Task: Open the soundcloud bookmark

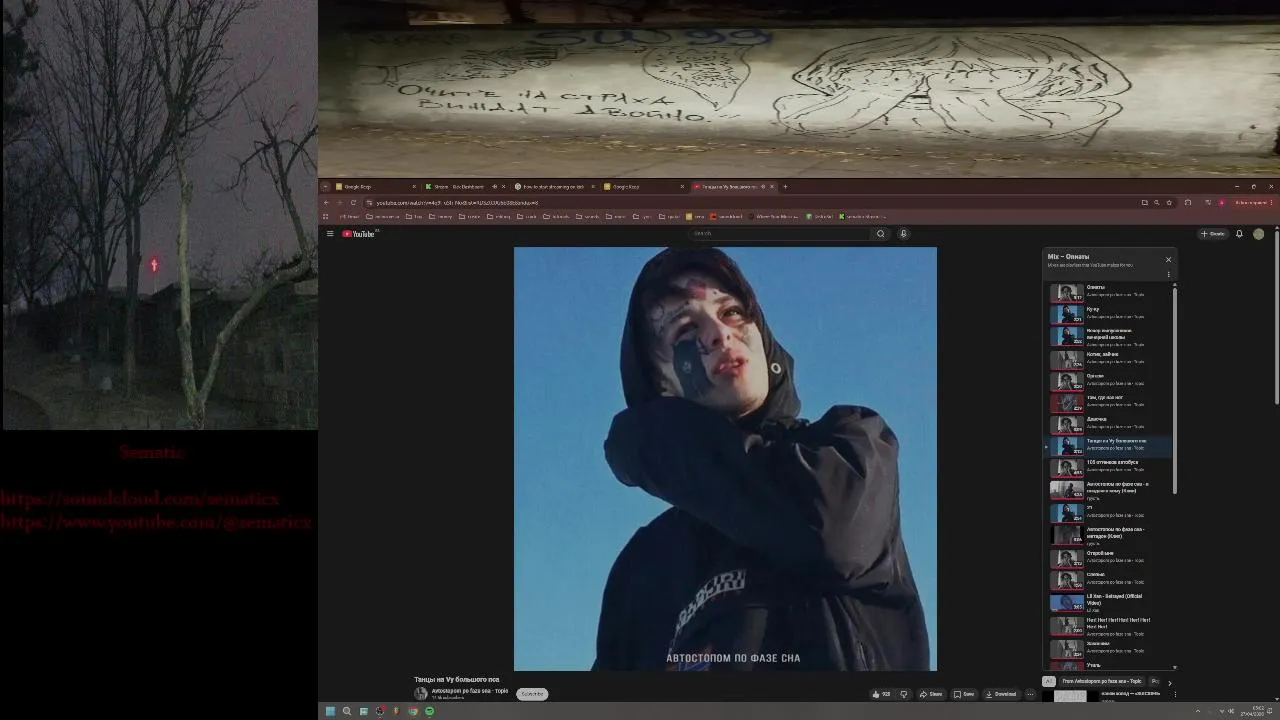Action: 727,216
